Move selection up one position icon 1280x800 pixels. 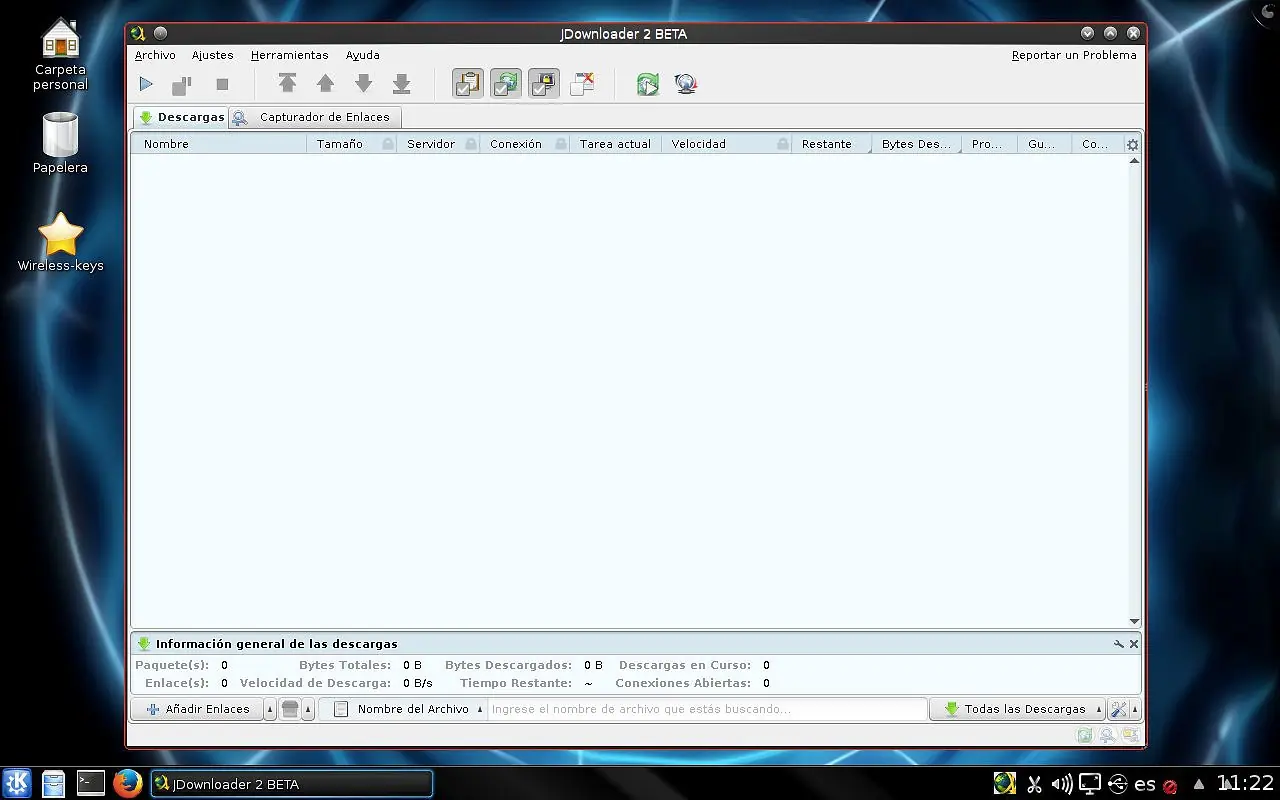click(x=325, y=84)
